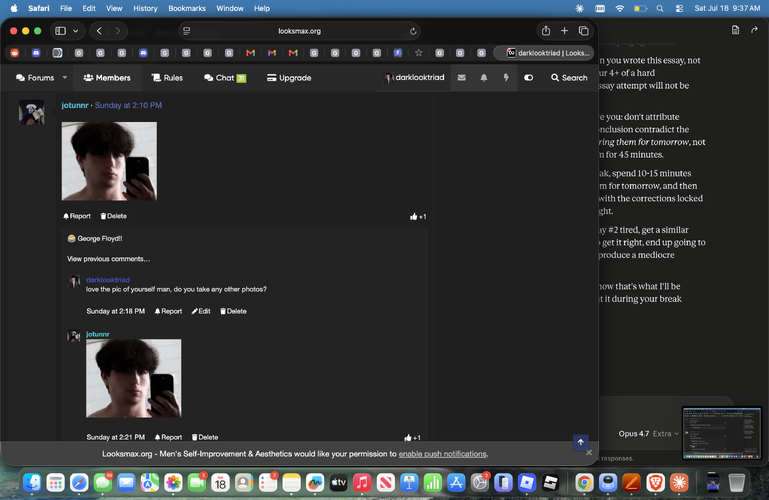Open the History menu
The image size is (769, 500).
(x=145, y=8)
